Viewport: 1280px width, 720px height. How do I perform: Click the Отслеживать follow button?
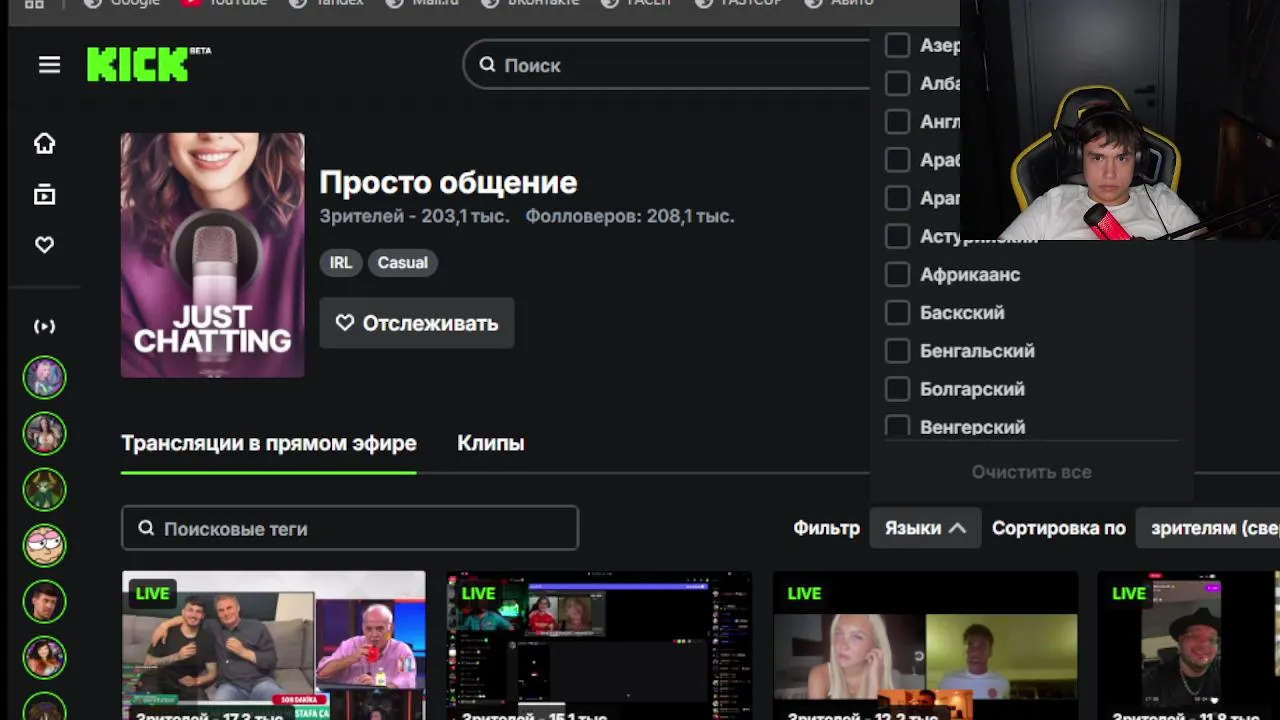pyautogui.click(x=417, y=323)
